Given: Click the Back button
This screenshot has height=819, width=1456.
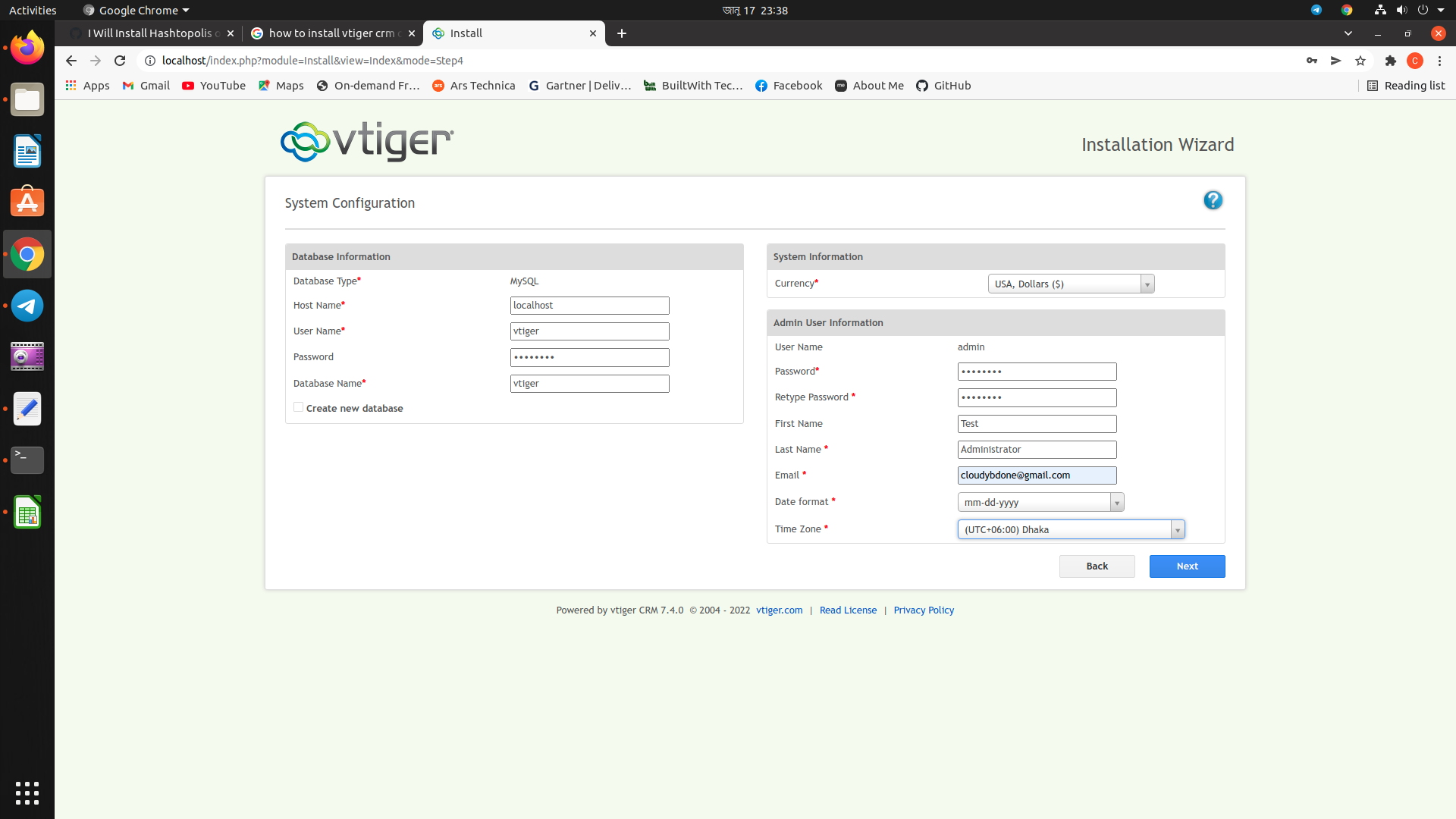Looking at the screenshot, I should [x=1097, y=566].
